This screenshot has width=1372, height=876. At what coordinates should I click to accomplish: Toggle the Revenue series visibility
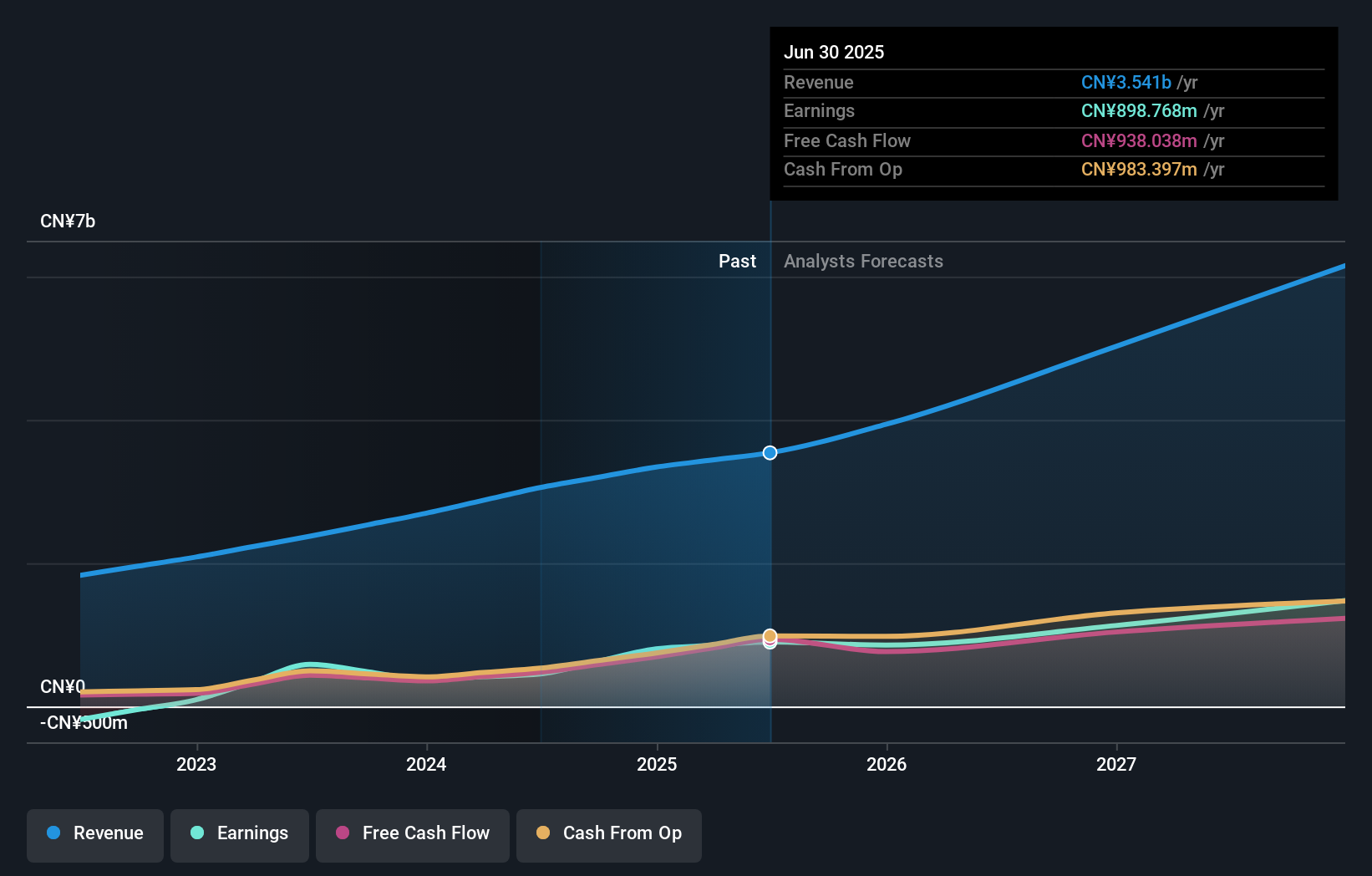[94, 833]
